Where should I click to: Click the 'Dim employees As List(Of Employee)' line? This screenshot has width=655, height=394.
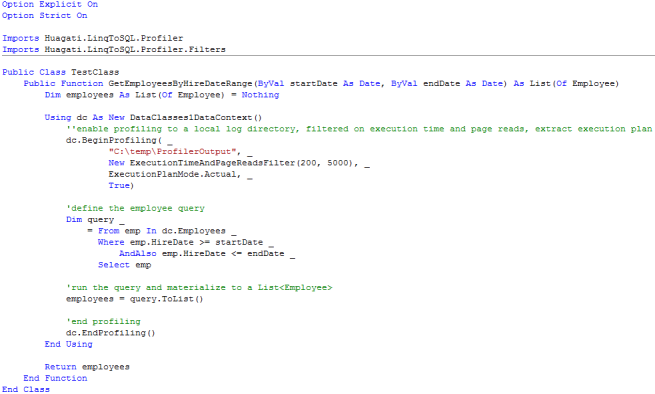pyautogui.click(x=162, y=95)
